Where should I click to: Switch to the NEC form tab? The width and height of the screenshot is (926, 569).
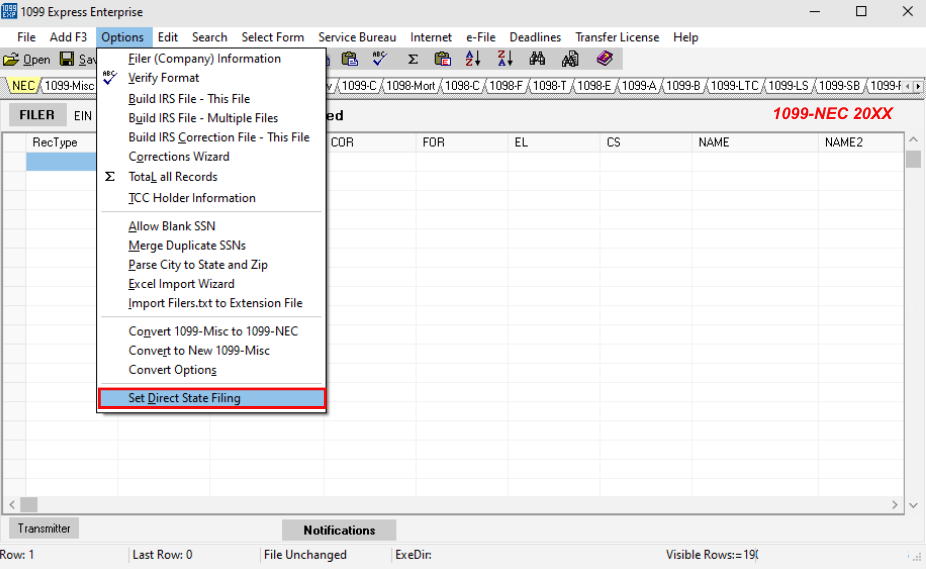[23, 86]
